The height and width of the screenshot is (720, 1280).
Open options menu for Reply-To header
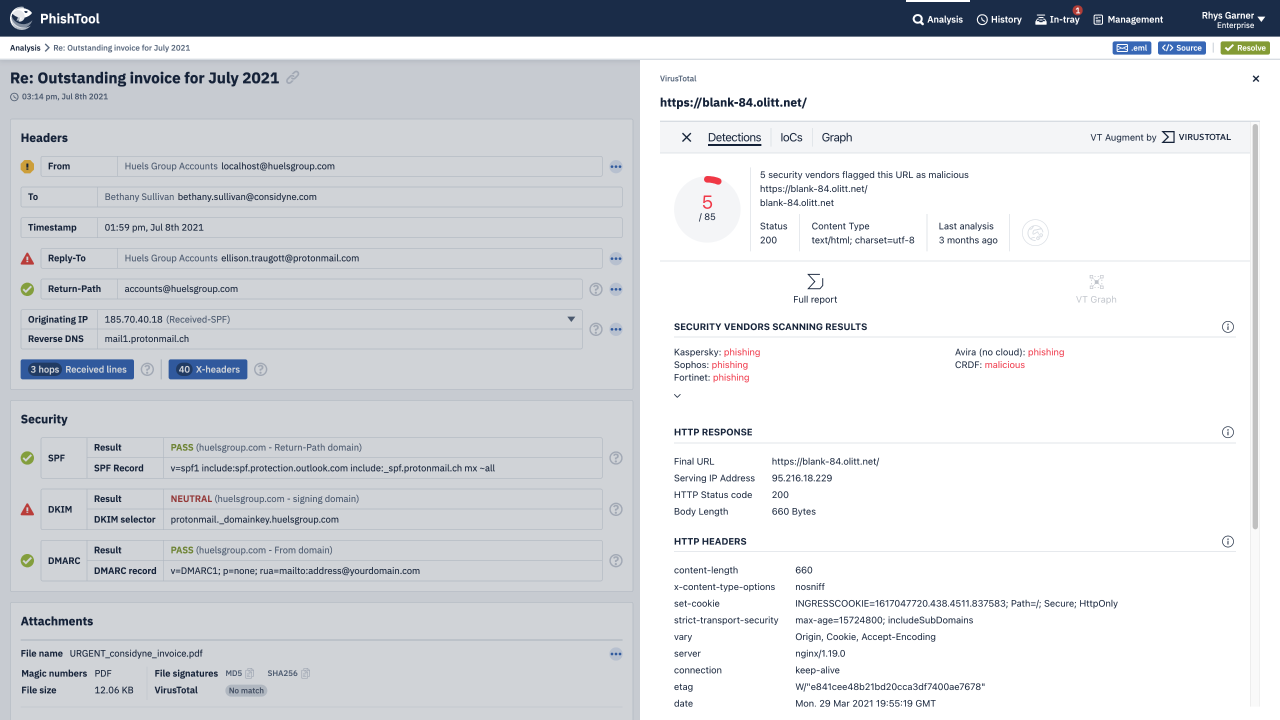point(616,259)
